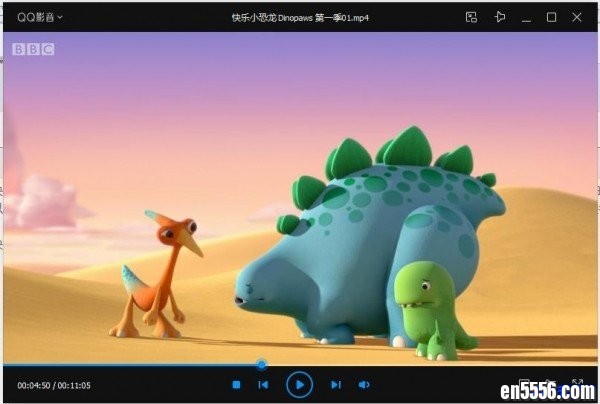Click the elapsed time 00:04:50
Viewport: 600px width, 404px height.
(x=33, y=386)
